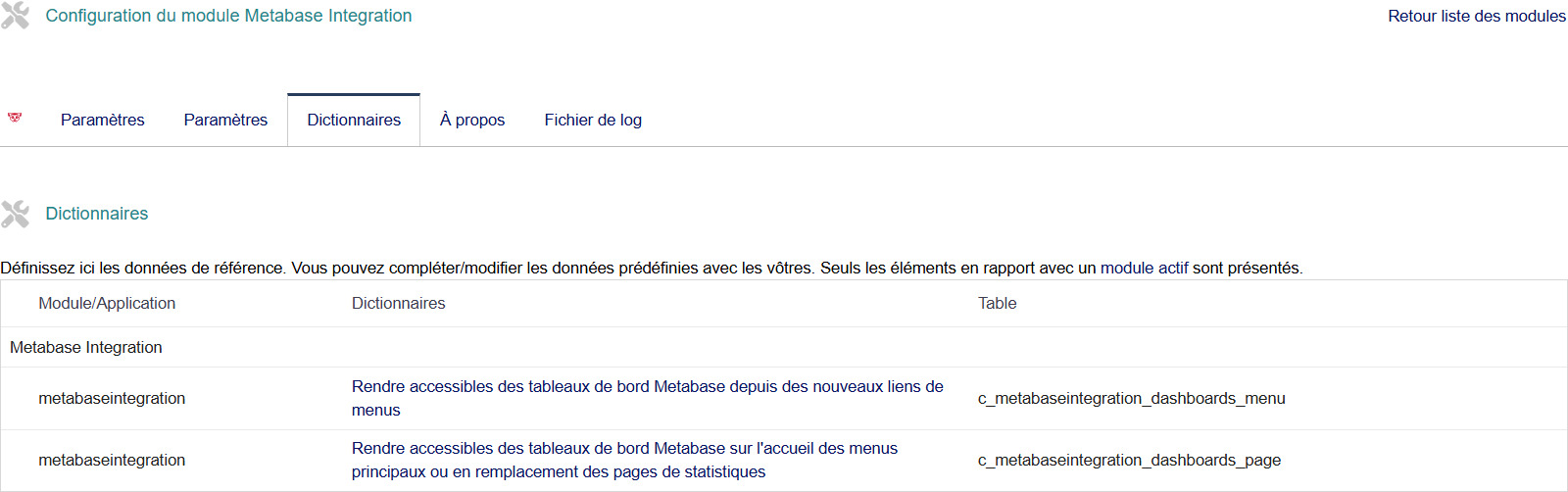The width and height of the screenshot is (1568, 492).
Task: Click the Dictionnaires section heading text
Action: click(x=97, y=214)
